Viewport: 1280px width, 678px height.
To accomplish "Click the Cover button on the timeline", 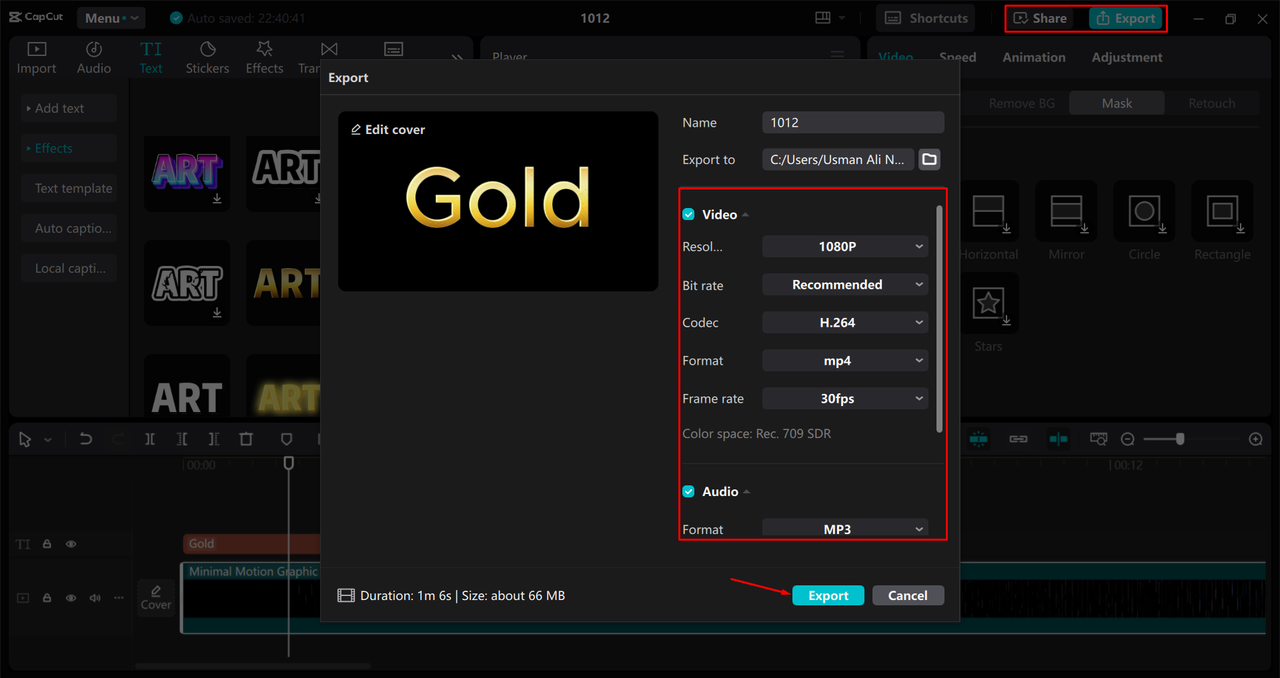I will click(156, 597).
